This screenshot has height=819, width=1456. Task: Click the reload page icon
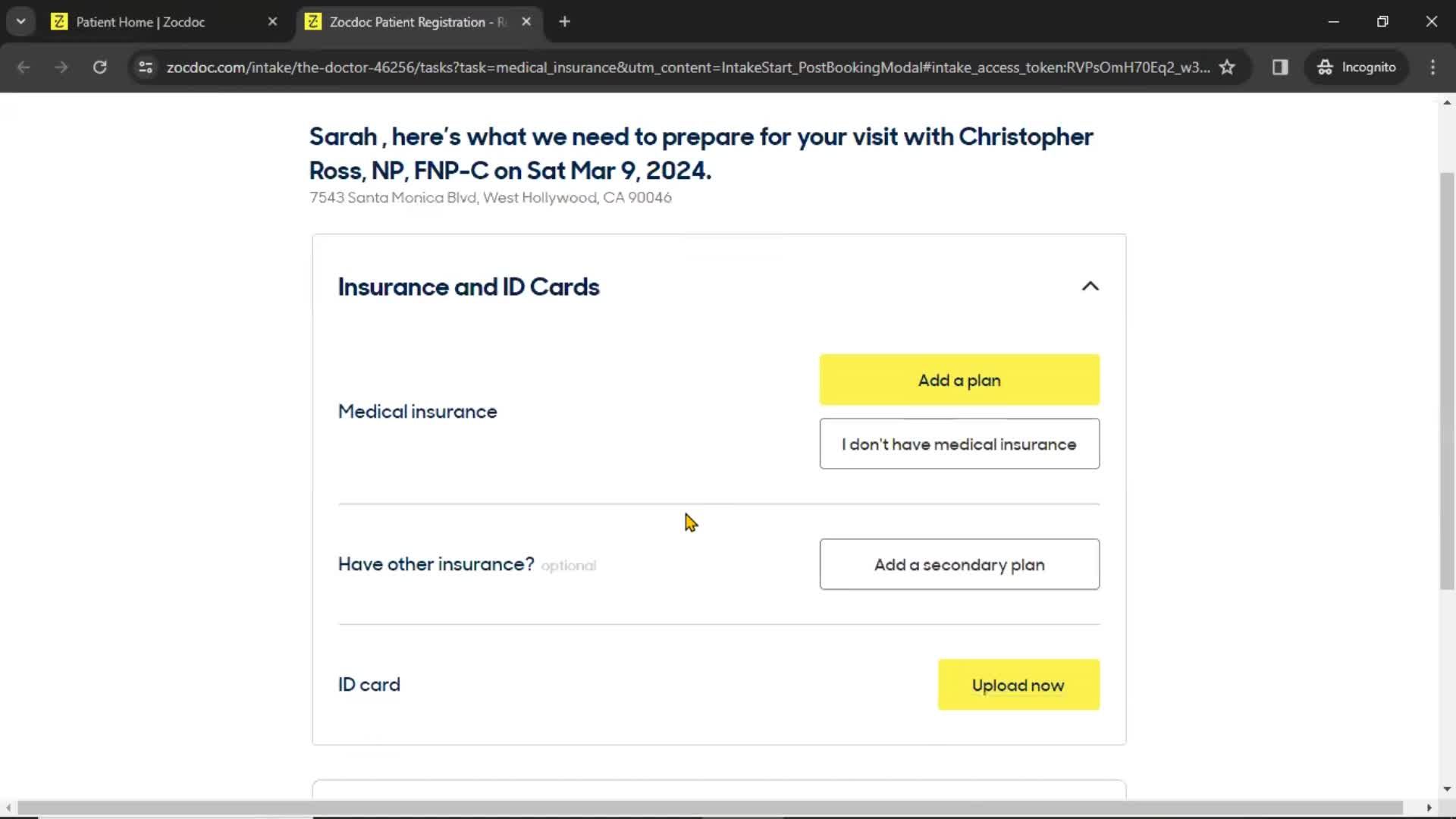pos(100,67)
